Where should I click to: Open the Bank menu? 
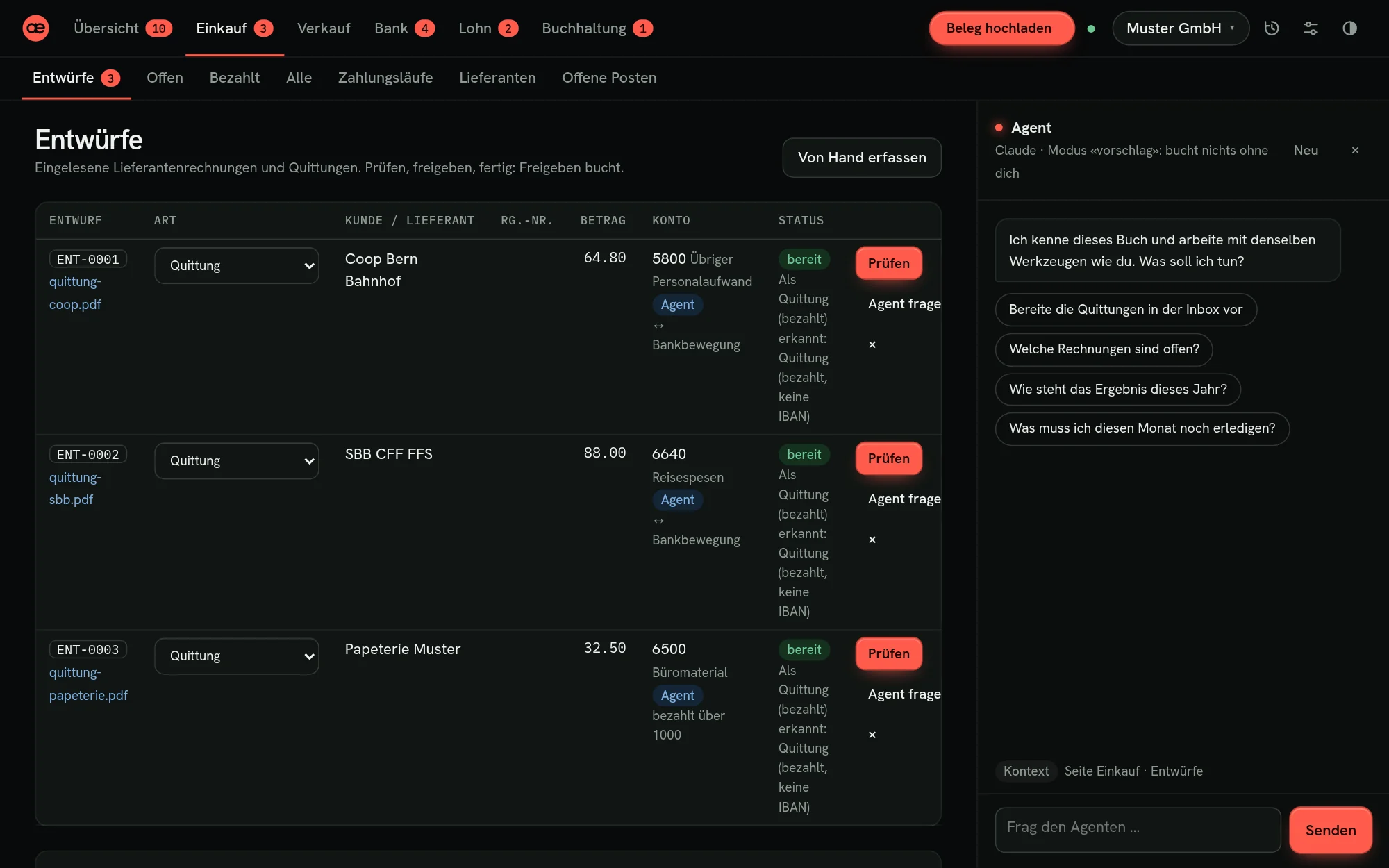click(x=404, y=28)
